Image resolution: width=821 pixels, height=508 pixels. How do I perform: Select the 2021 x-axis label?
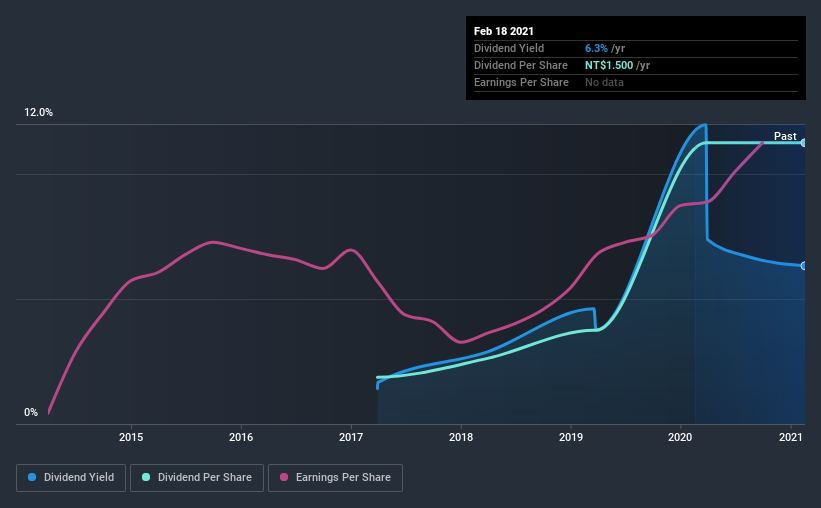[791, 437]
